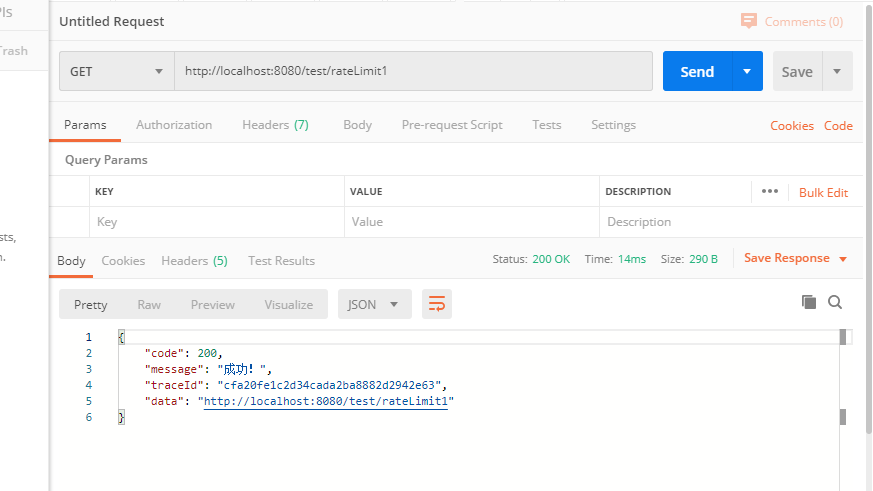
Task: Click the blue Send button
Action: [697, 71]
